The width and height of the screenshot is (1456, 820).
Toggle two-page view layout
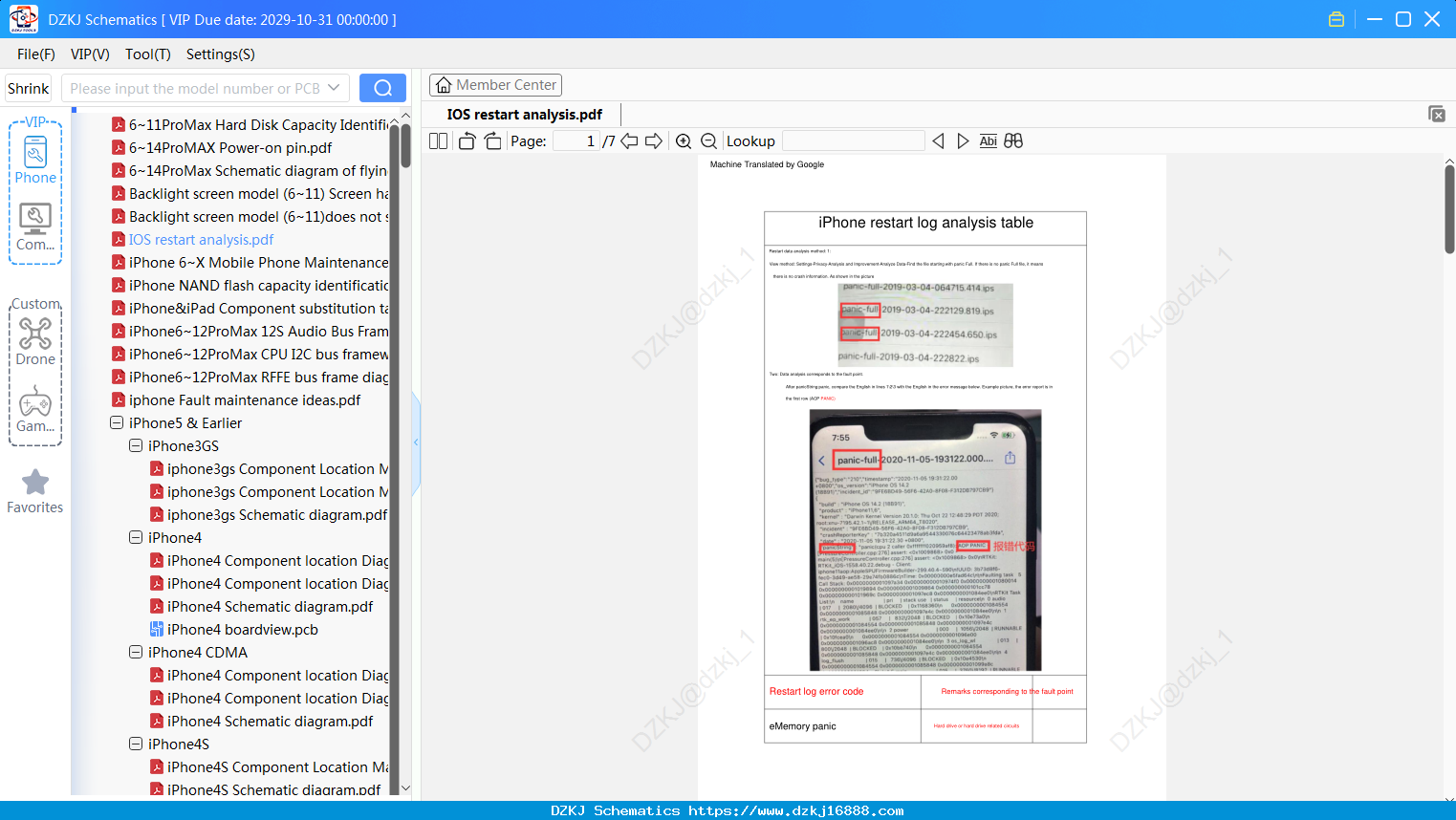438,141
